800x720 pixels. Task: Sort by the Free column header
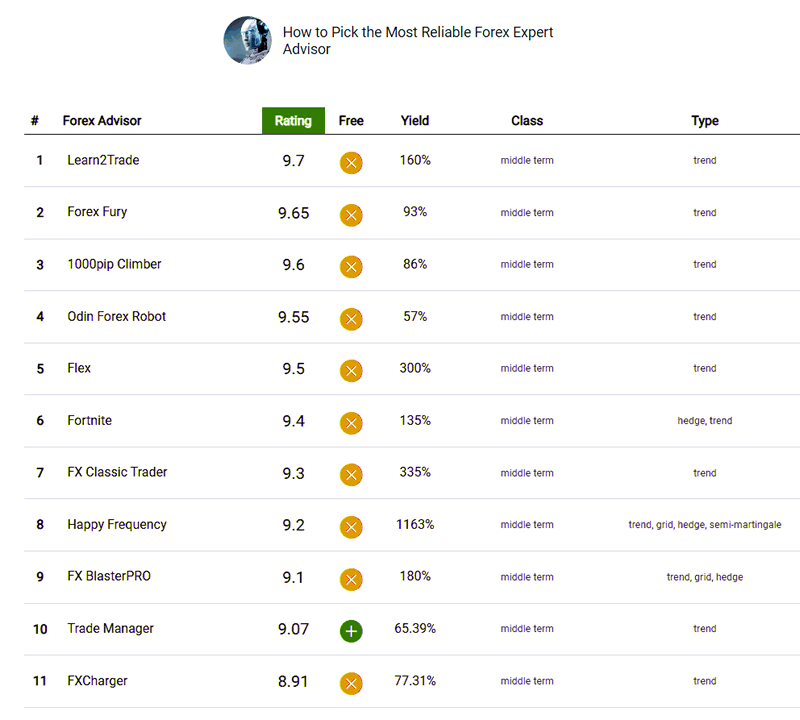pyautogui.click(x=351, y=121)
